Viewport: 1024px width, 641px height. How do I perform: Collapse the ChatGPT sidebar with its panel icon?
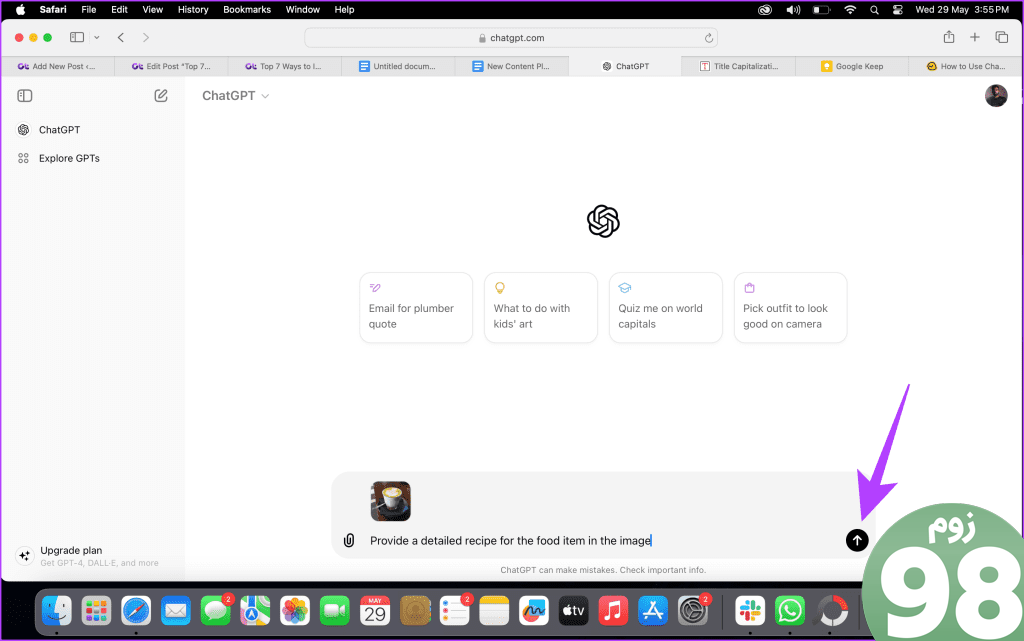click(x=25, y=96)
